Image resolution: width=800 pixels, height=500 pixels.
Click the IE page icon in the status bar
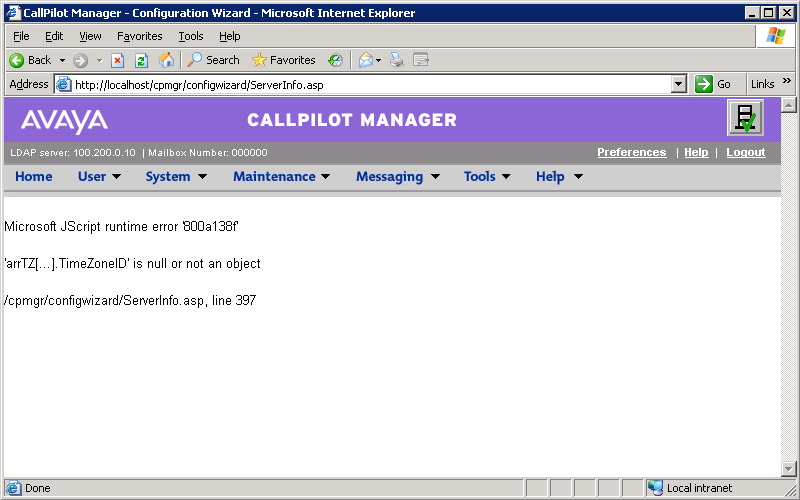[x=14, y=488]
